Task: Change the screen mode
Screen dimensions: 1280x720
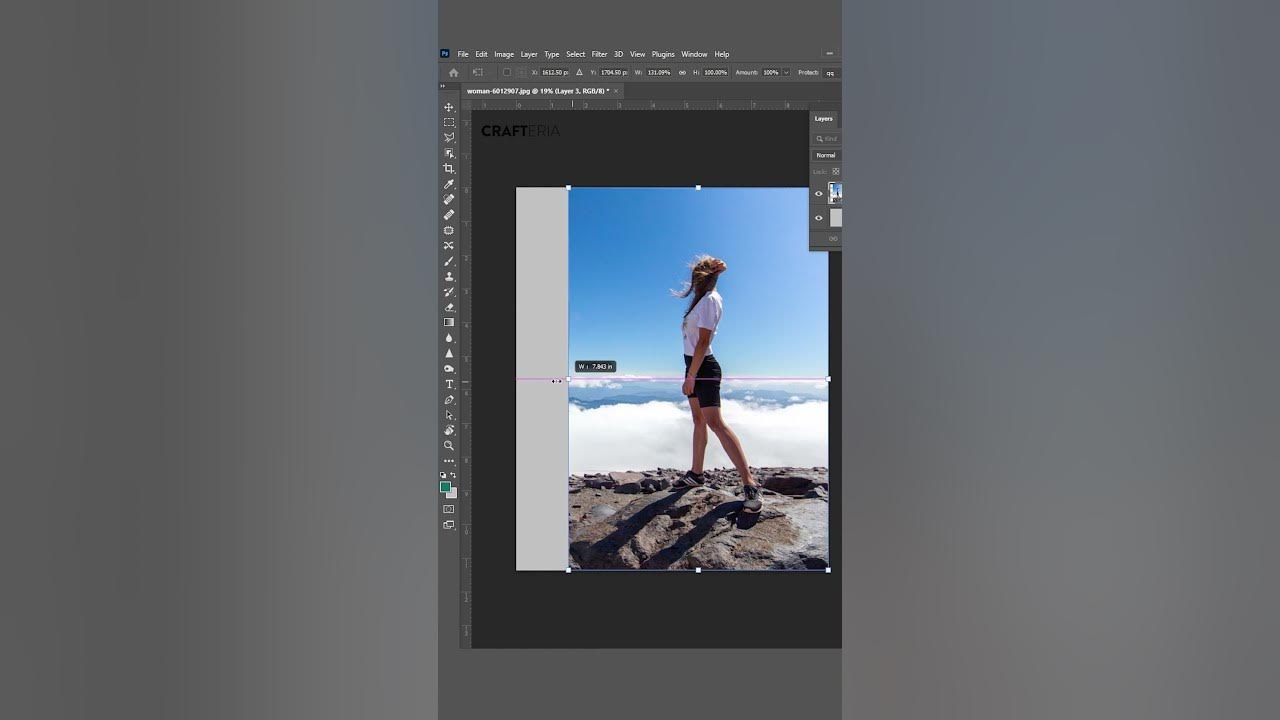Action: click(449, 525)
